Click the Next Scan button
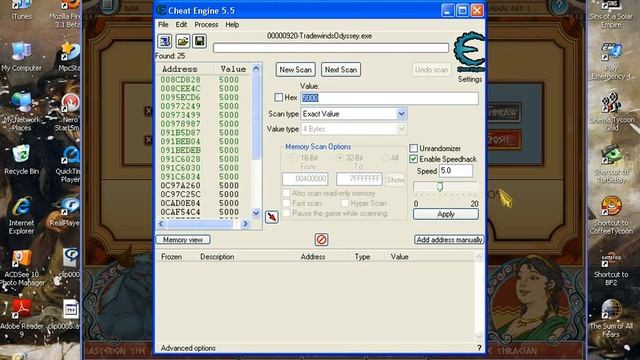The image size is (640, 360). (x=341, y=70)
